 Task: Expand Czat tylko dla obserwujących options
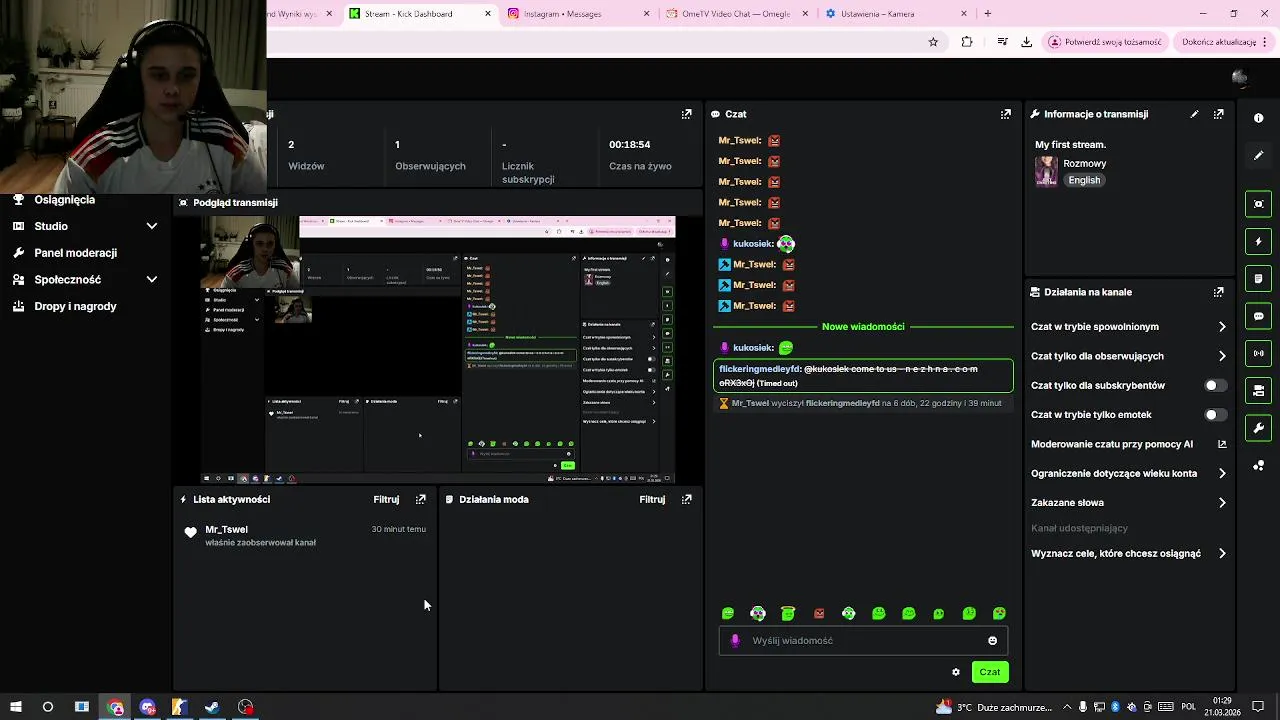click(1222, 356)
